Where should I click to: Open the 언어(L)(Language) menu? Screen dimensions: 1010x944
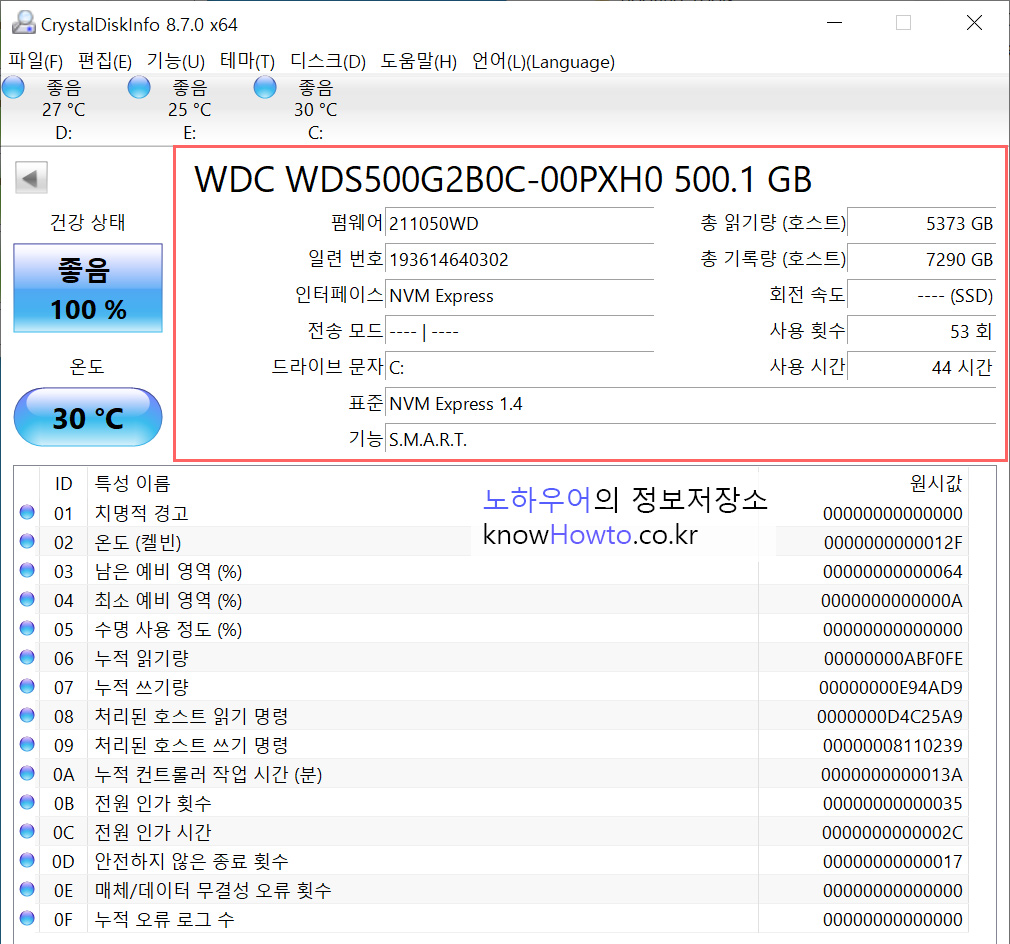tap(543, 61)
